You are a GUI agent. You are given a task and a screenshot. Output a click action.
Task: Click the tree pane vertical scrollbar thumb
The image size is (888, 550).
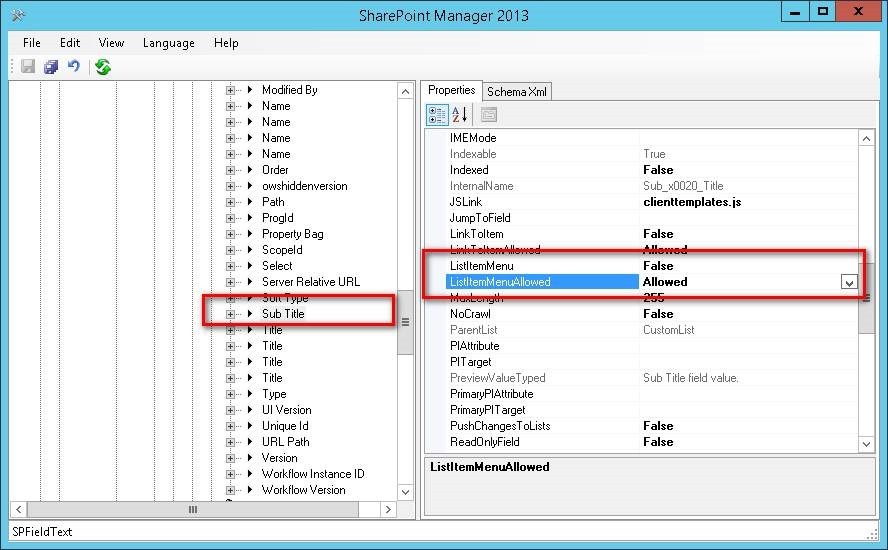coord(405,322)
